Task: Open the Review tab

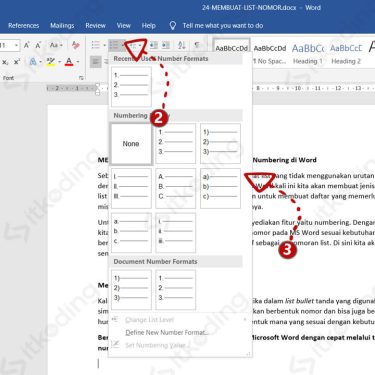Action: click(95, 26)
